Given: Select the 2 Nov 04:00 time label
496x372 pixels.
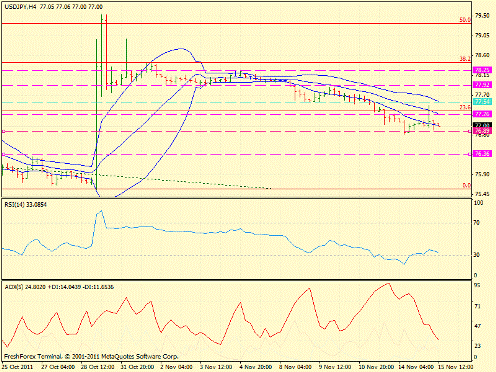Looking at the screenshot, I should tap(176, 367).
